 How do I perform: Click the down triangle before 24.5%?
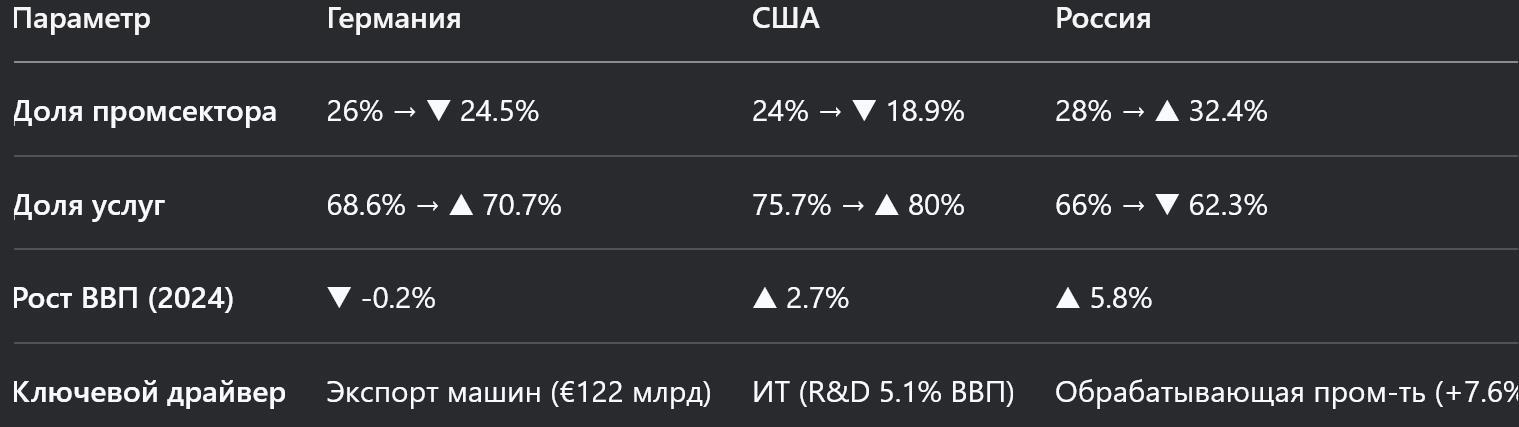(438, 111)
